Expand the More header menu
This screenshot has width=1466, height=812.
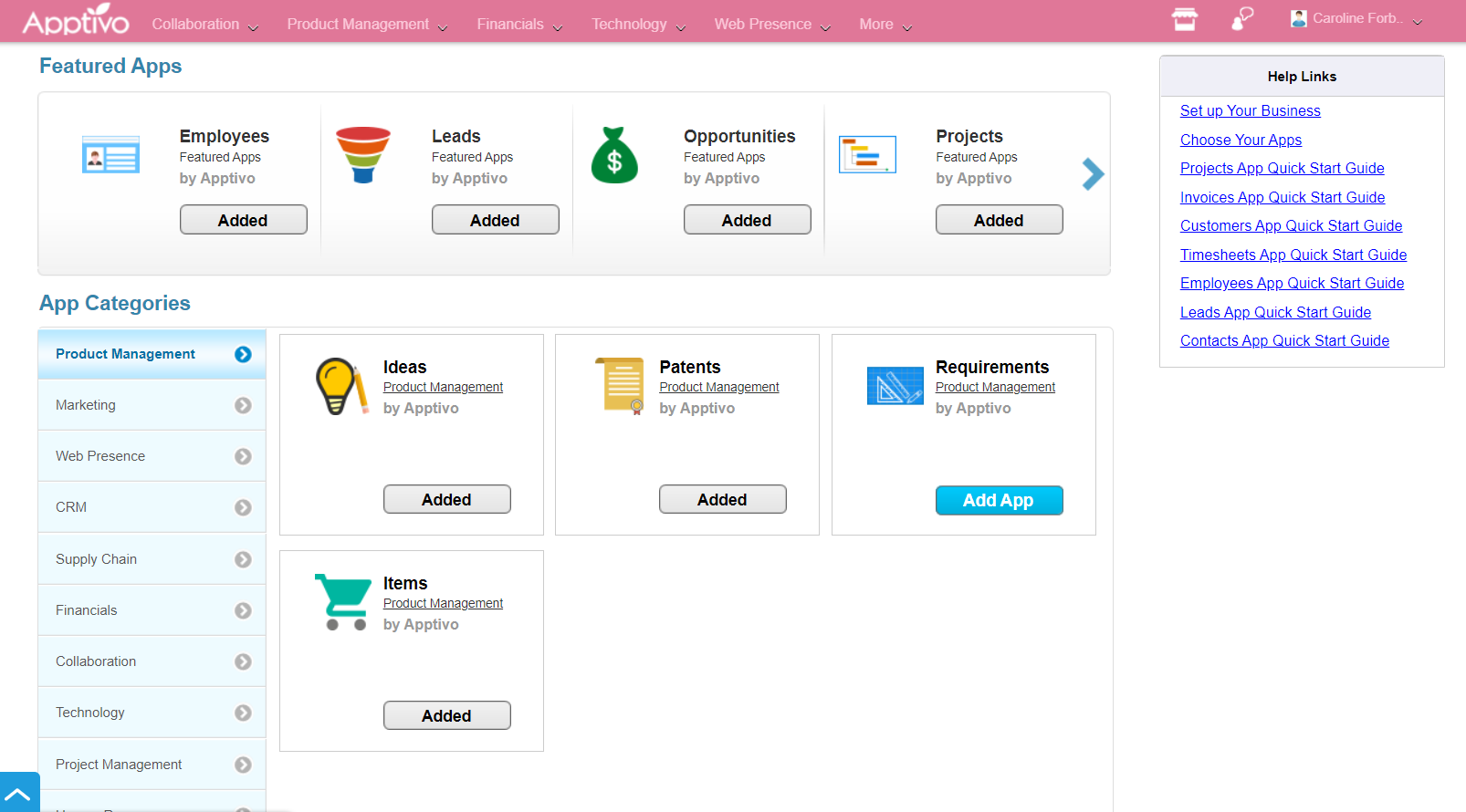[x=885, y=25]
